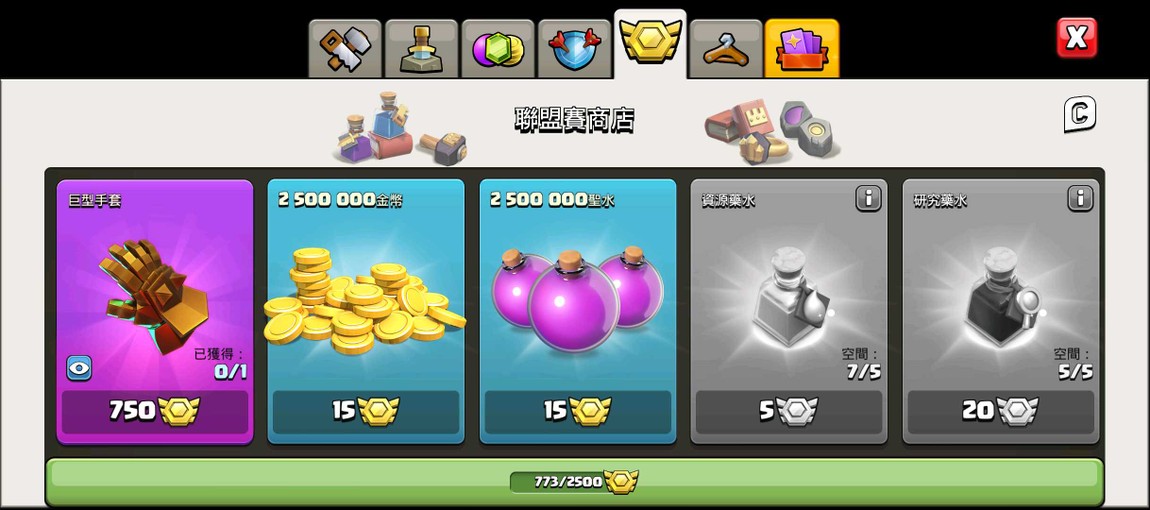1150x510 pixels.
Task: Open the orange purple cards tab
Action: tap(802, 48)
